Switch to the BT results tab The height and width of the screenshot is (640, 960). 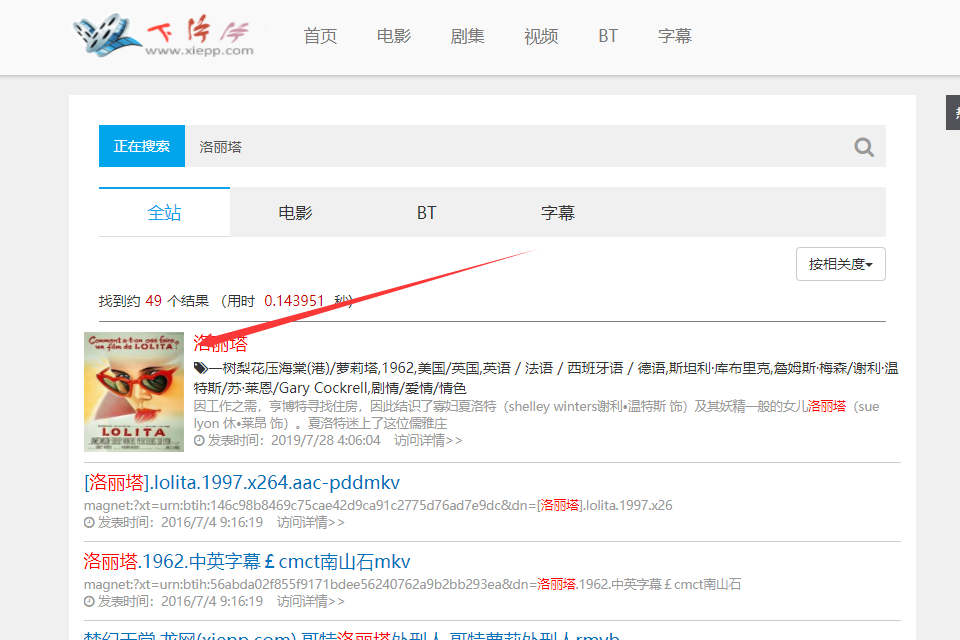[x=426, y=212]
